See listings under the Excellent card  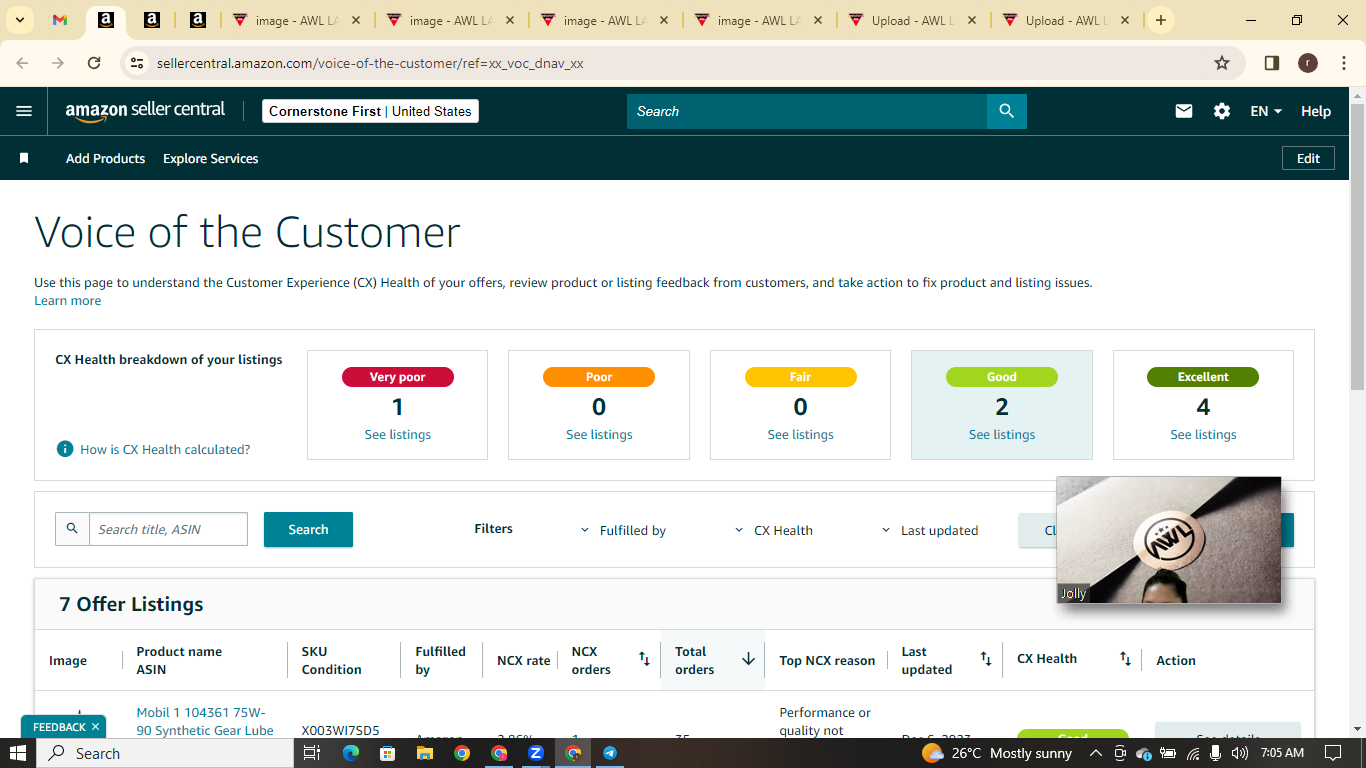click(x=1203, y=435)
